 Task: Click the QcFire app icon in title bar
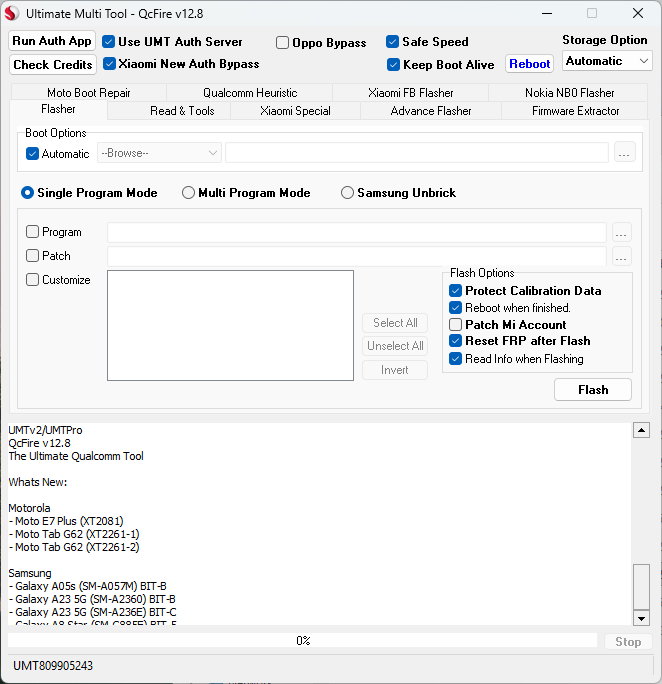tap(13, 14)
